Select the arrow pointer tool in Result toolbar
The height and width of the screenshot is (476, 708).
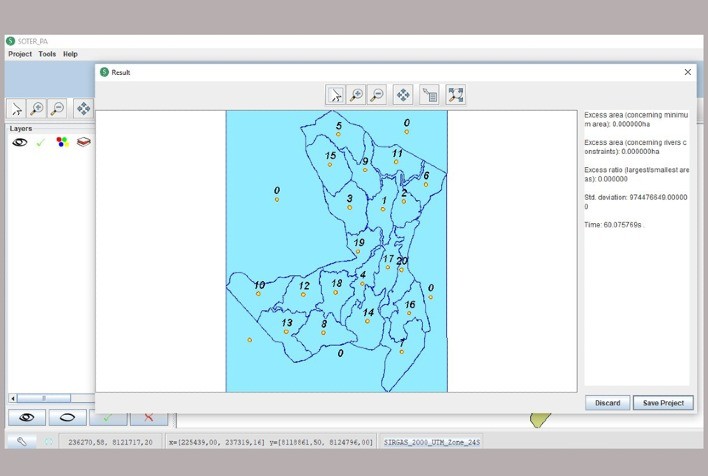coord(335,95)
